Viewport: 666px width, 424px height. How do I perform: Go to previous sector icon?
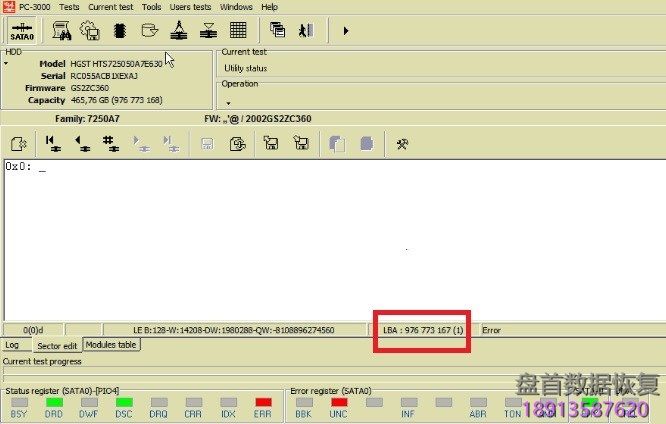coord(82,144)
